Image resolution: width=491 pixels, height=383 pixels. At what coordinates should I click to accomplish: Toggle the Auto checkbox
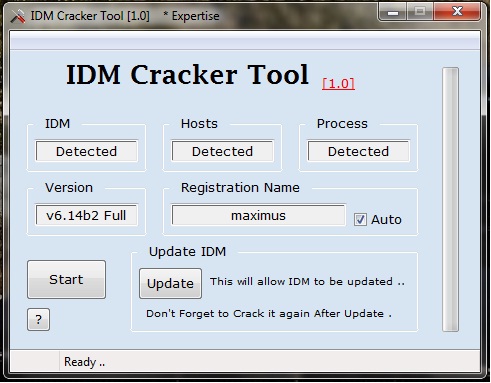360,220
